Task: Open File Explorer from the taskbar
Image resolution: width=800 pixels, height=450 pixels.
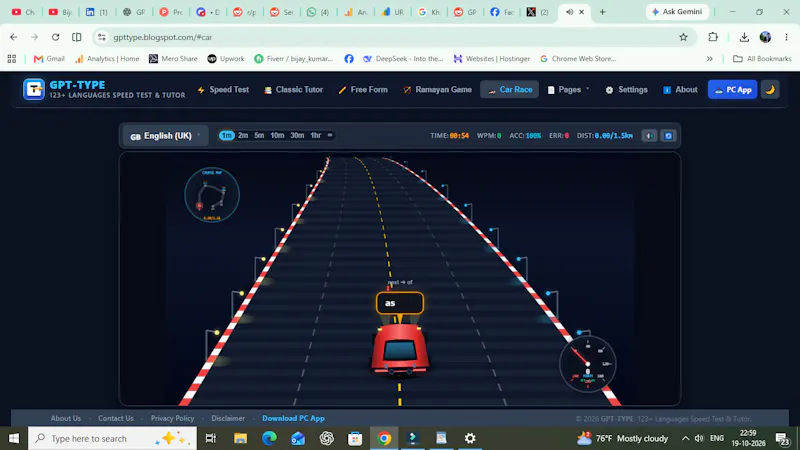Action: (240, 438)
